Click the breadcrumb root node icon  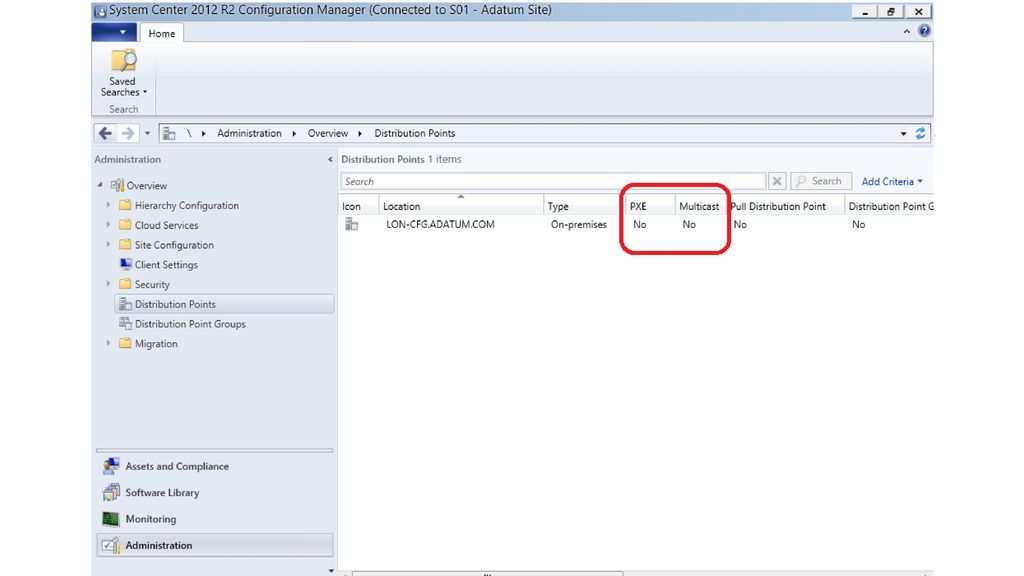click(168, 133)
